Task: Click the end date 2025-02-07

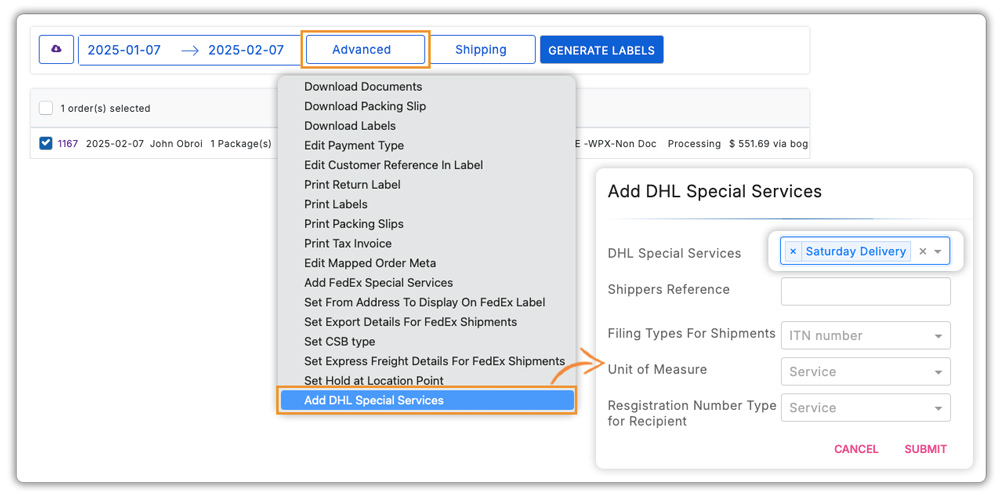Action: [246, 50]
